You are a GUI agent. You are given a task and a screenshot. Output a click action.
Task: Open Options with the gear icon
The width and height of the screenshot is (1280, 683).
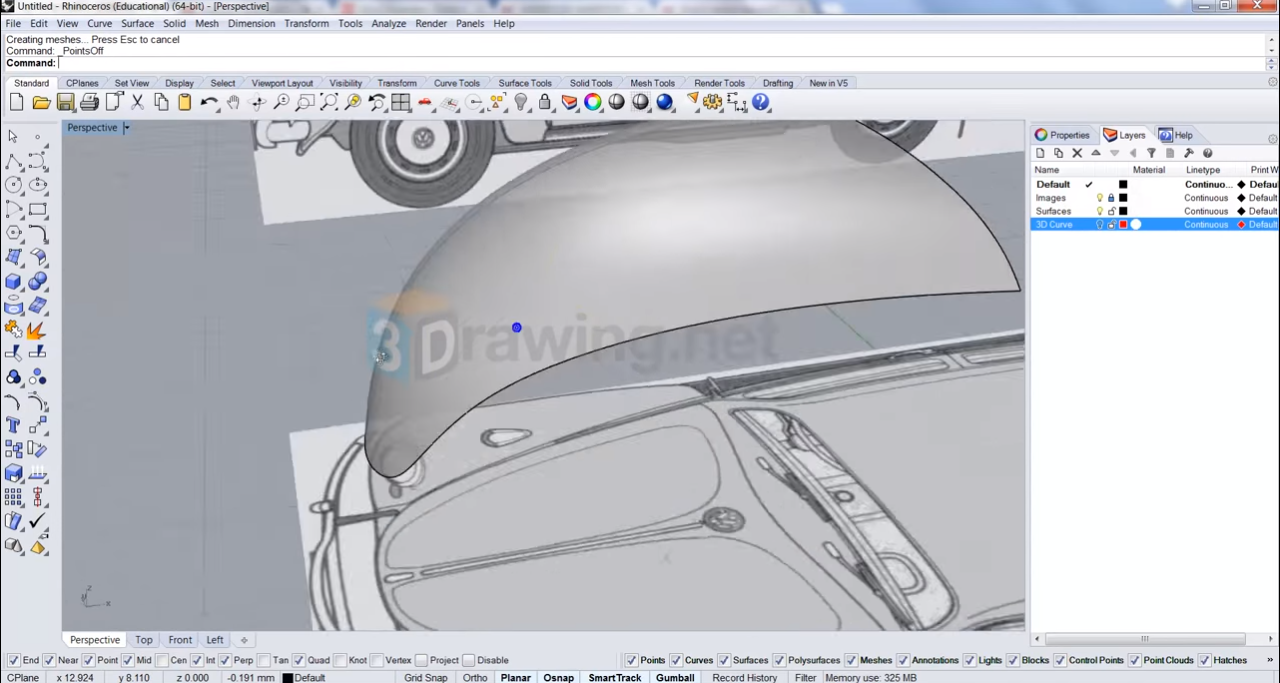[713, 102]
